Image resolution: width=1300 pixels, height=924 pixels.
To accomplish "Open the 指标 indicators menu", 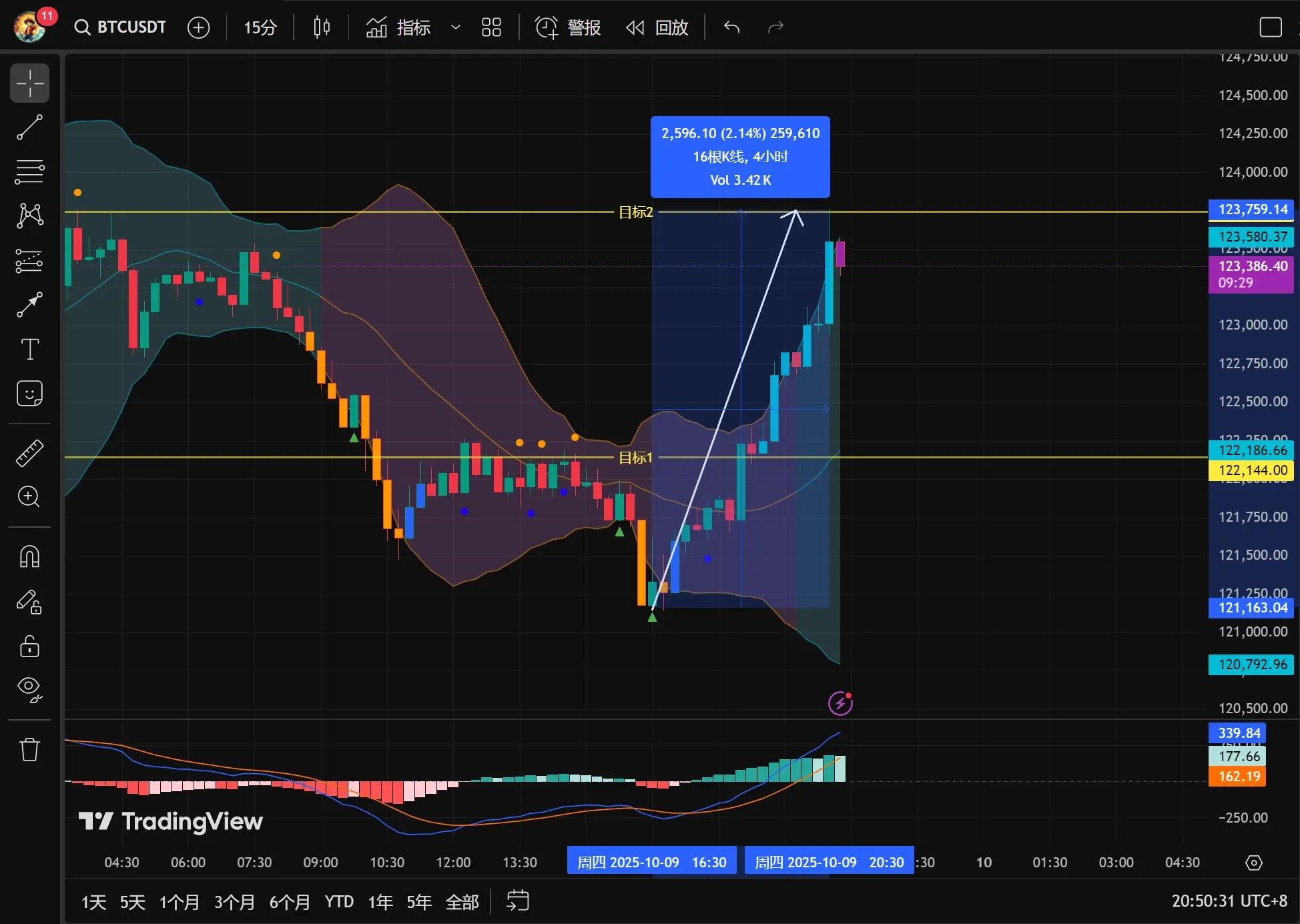I will point(398,27).
